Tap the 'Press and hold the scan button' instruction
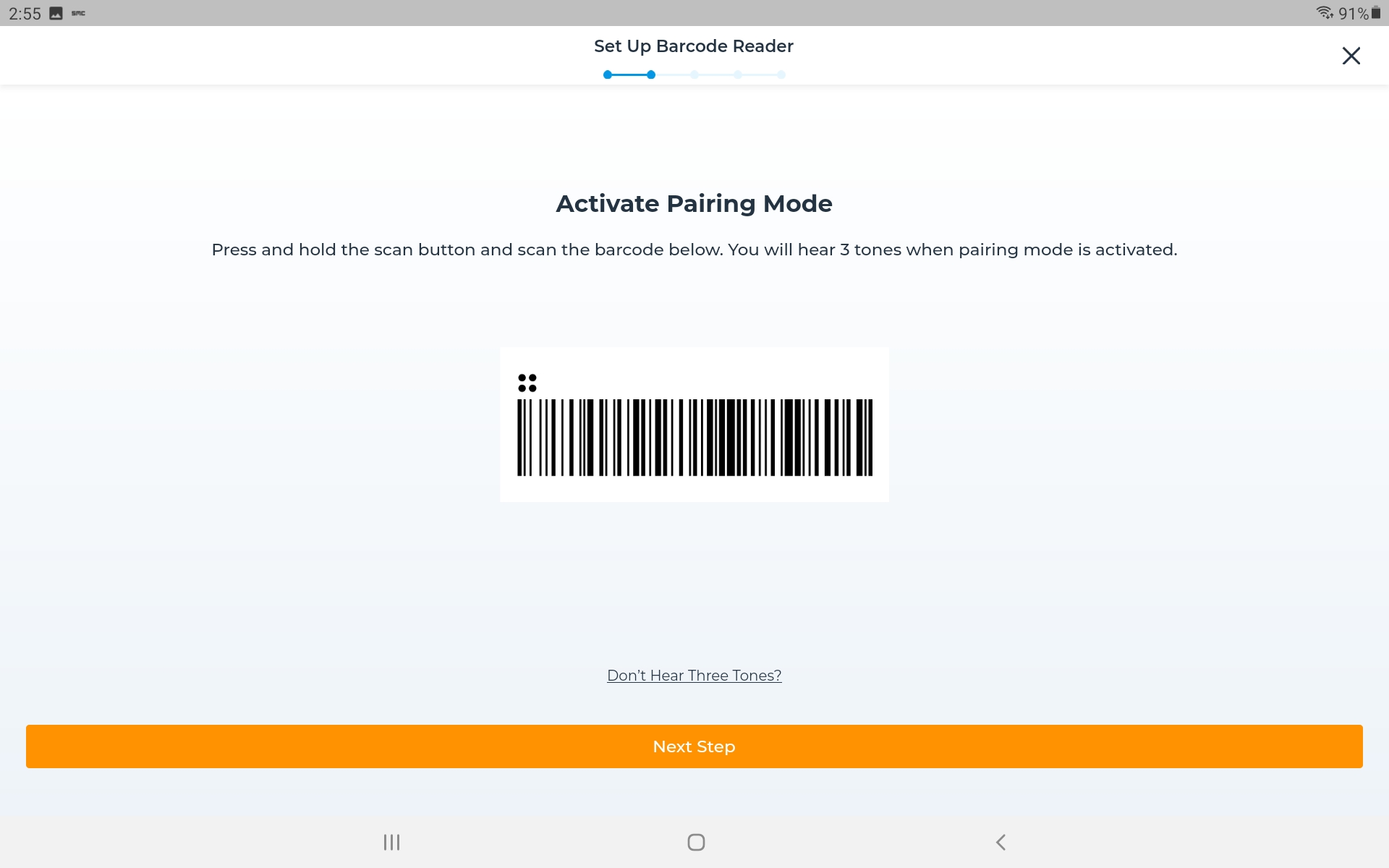The width and height of the screenshot is (1389, 868). pos(694,250)
